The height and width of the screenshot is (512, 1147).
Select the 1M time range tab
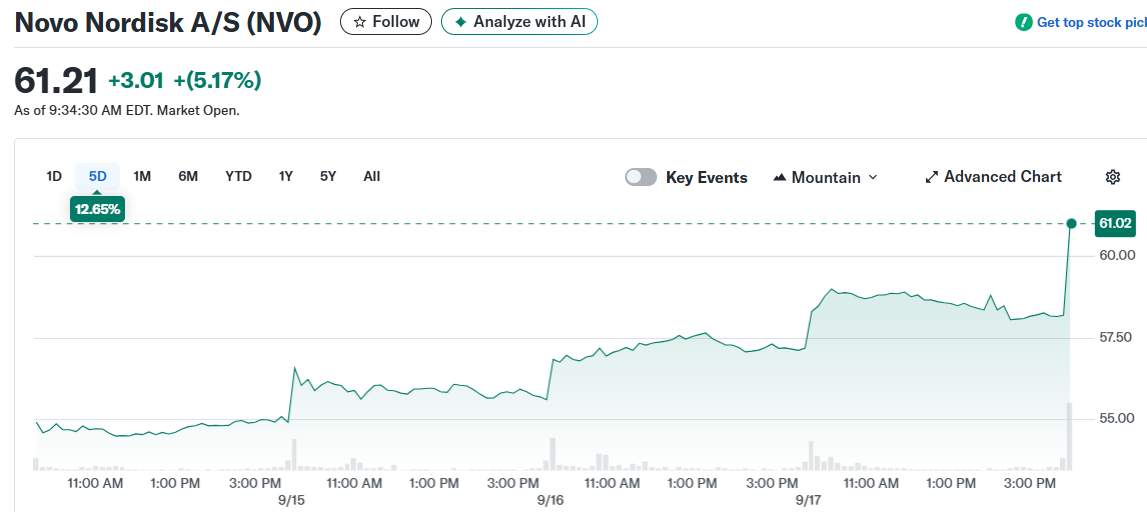tap(142, 176)
